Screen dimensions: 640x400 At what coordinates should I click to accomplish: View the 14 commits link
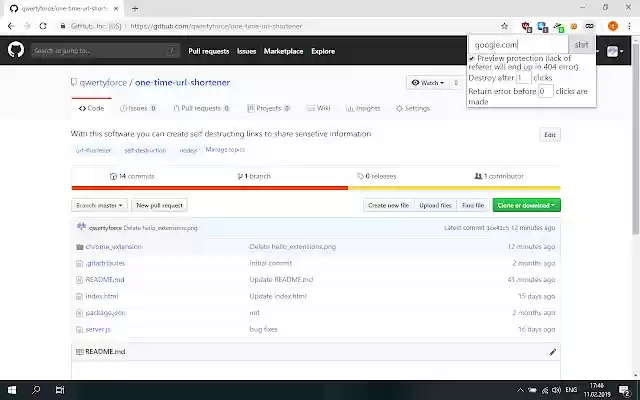tap(132, 176)
